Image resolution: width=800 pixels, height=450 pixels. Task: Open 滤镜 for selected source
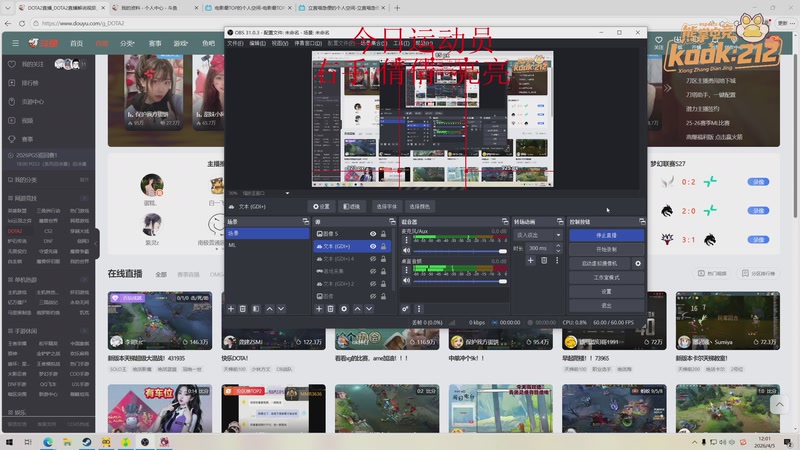(x=352, y=207)
